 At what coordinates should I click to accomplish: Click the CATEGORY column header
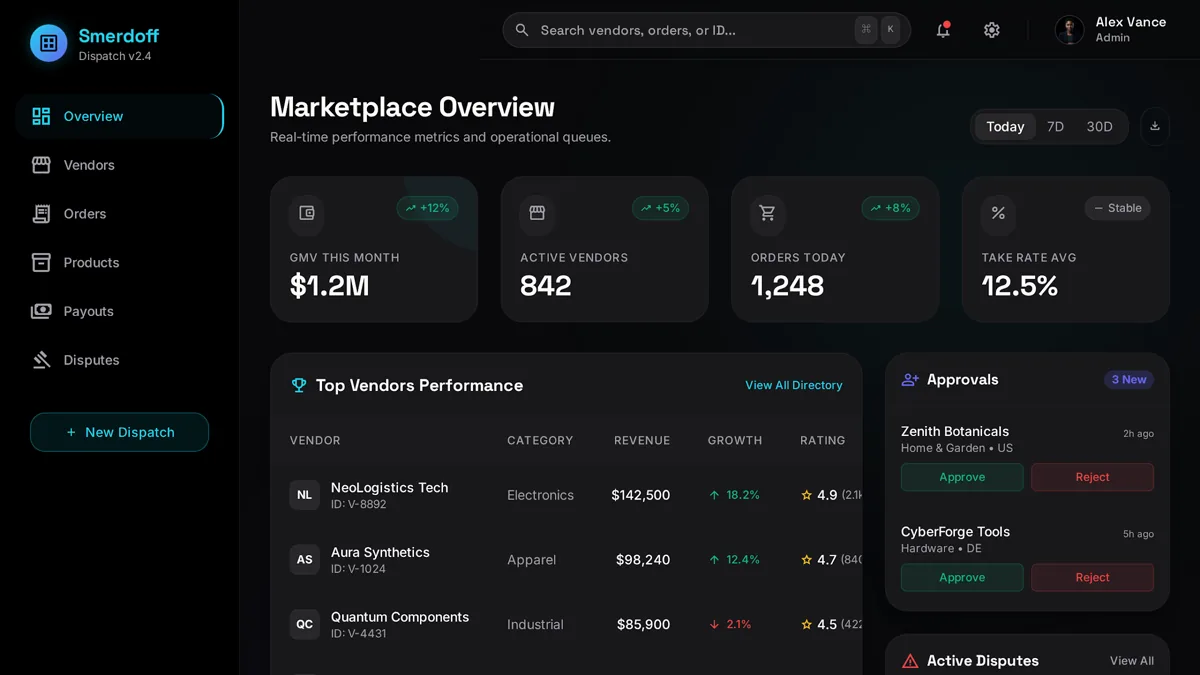point(540,440)
